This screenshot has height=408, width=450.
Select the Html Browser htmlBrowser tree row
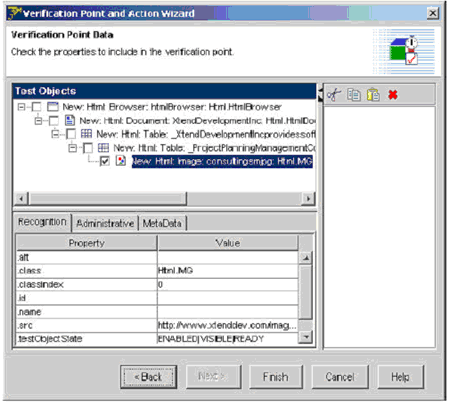[172, 107]
